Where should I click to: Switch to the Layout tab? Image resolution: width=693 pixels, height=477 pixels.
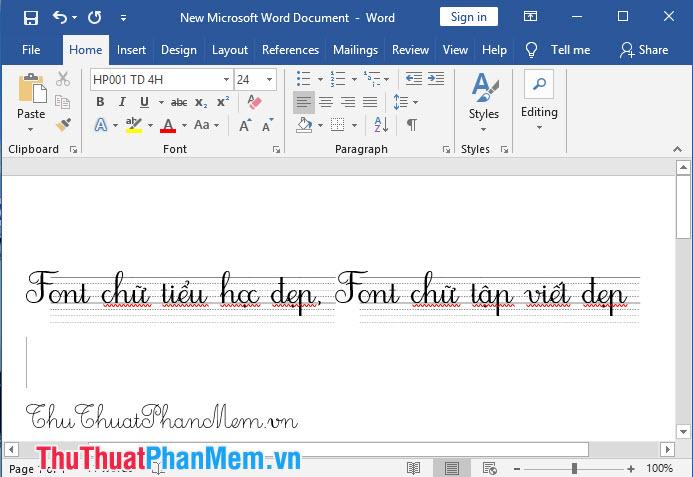tap(230, 50)
